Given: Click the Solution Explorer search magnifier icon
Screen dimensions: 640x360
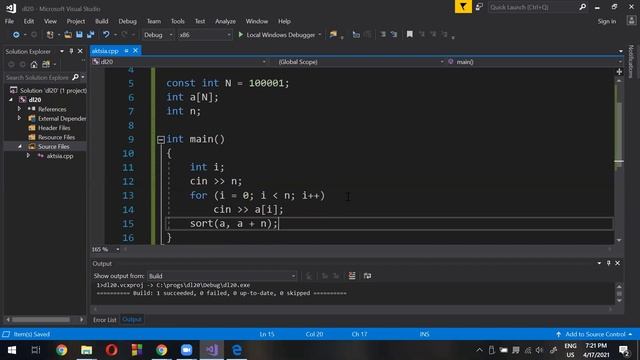Looking at the screenshot, I should click(x=75, y=77).
